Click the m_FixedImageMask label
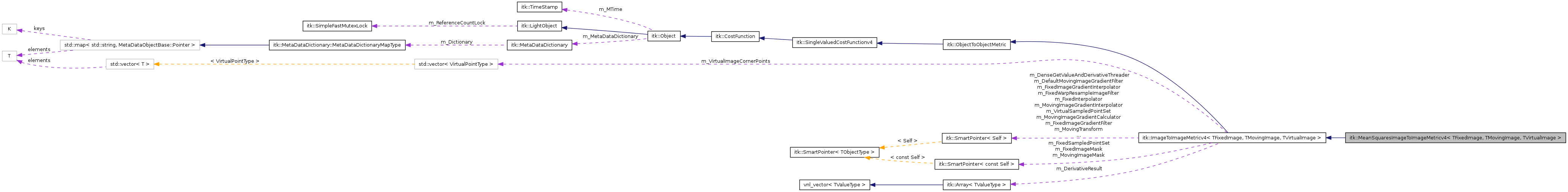Screen dimensions: 1568x192 tap(1079, 150)
